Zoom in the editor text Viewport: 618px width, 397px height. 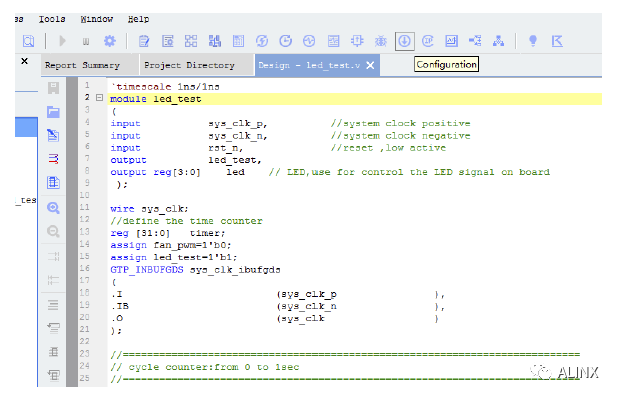[x=53, y=208]
